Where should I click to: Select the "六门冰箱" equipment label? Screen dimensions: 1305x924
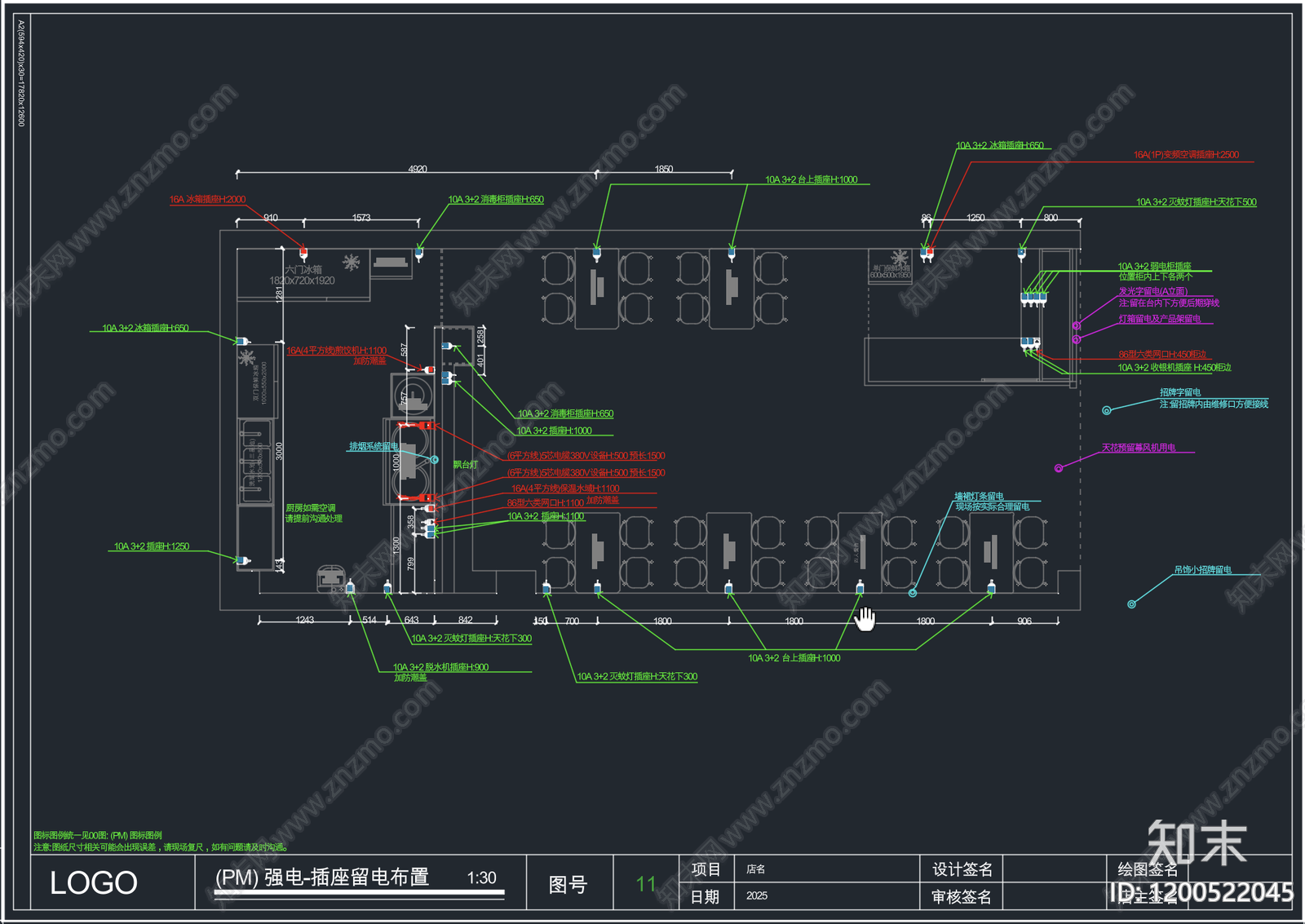(x=303, y=269)
